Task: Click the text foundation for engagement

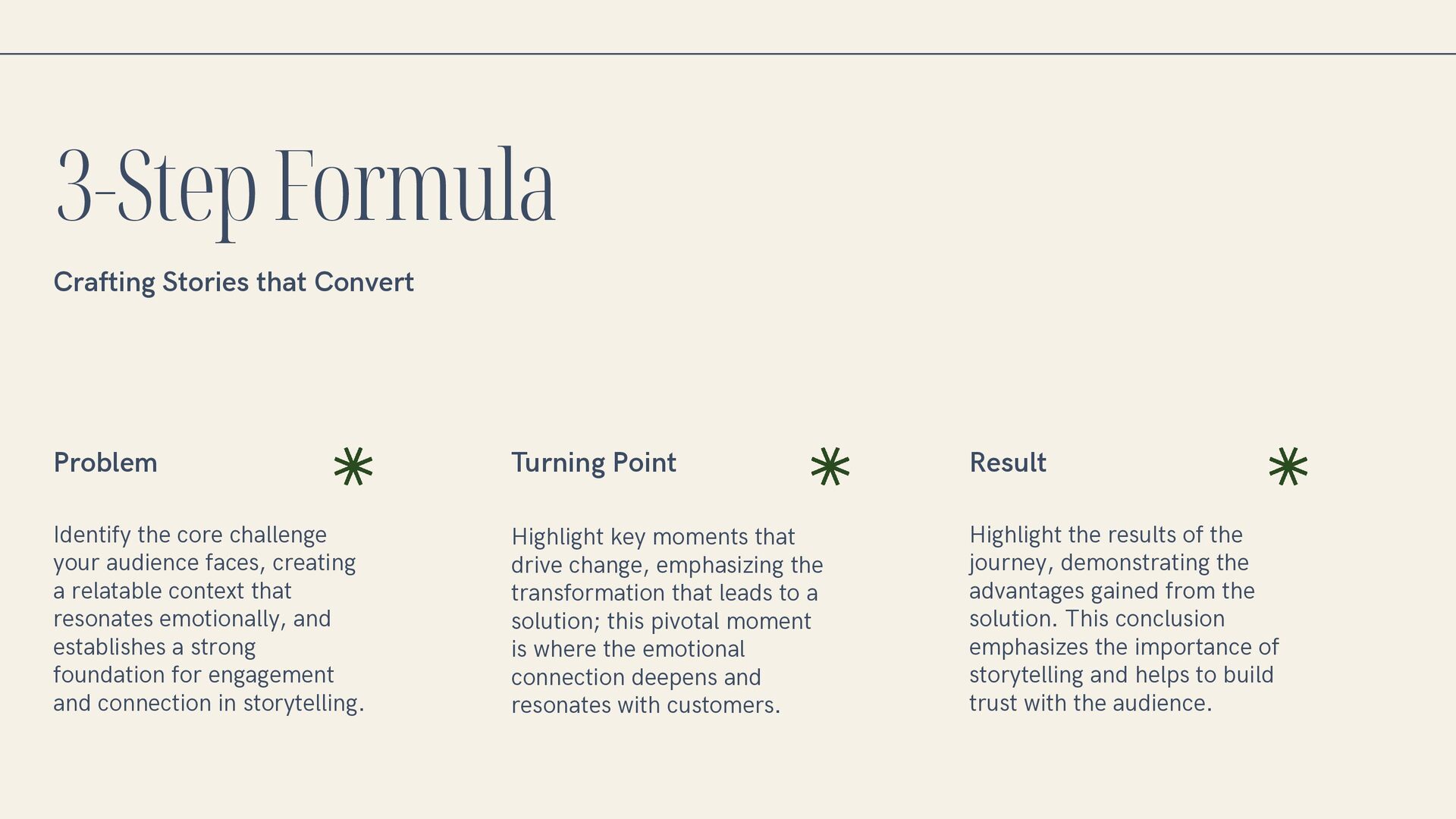Action: tap(193, 675)
